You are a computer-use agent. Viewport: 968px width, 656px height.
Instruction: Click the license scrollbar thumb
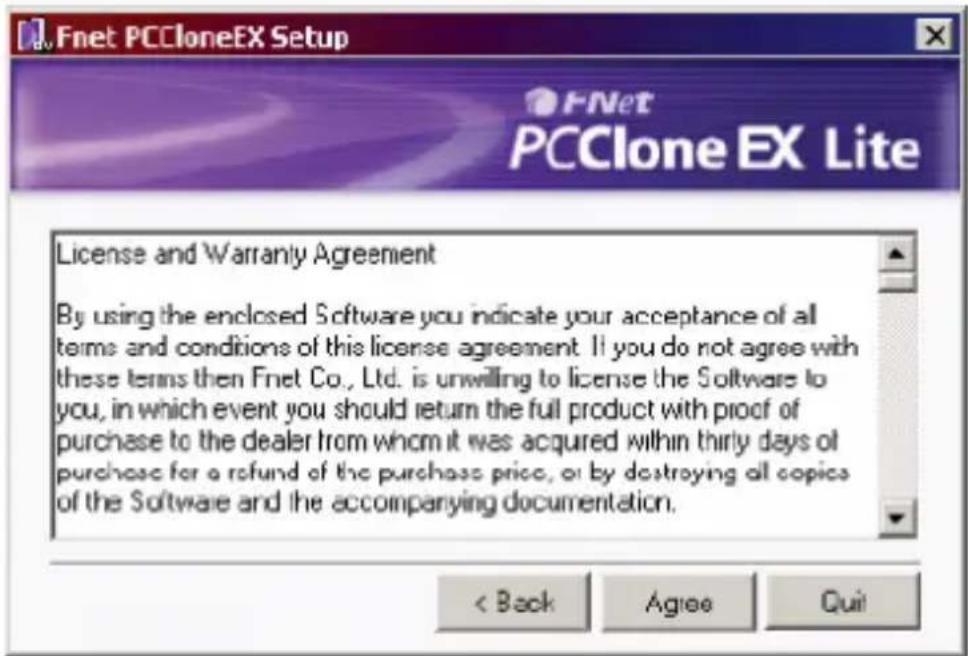pyautogui.click(x=897, y=281)
